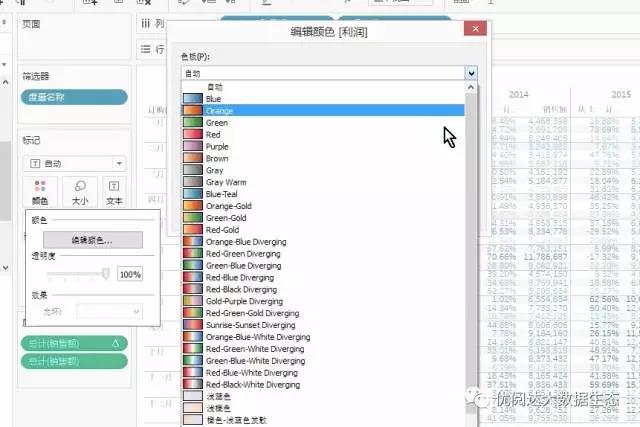The image size is (640, 427).
Task: Pick Red-Black-White Diverging palette
Action: (323, 385)
